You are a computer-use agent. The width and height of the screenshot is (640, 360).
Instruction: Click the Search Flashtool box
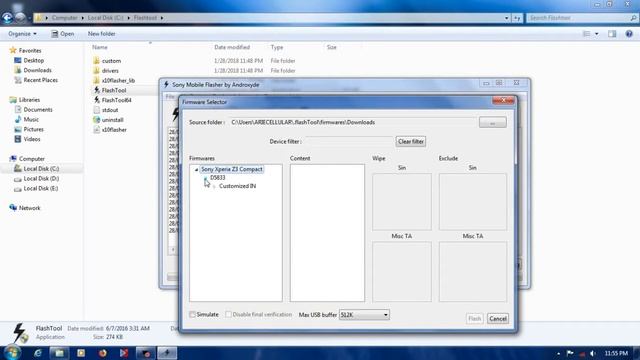tap(581, 18)
